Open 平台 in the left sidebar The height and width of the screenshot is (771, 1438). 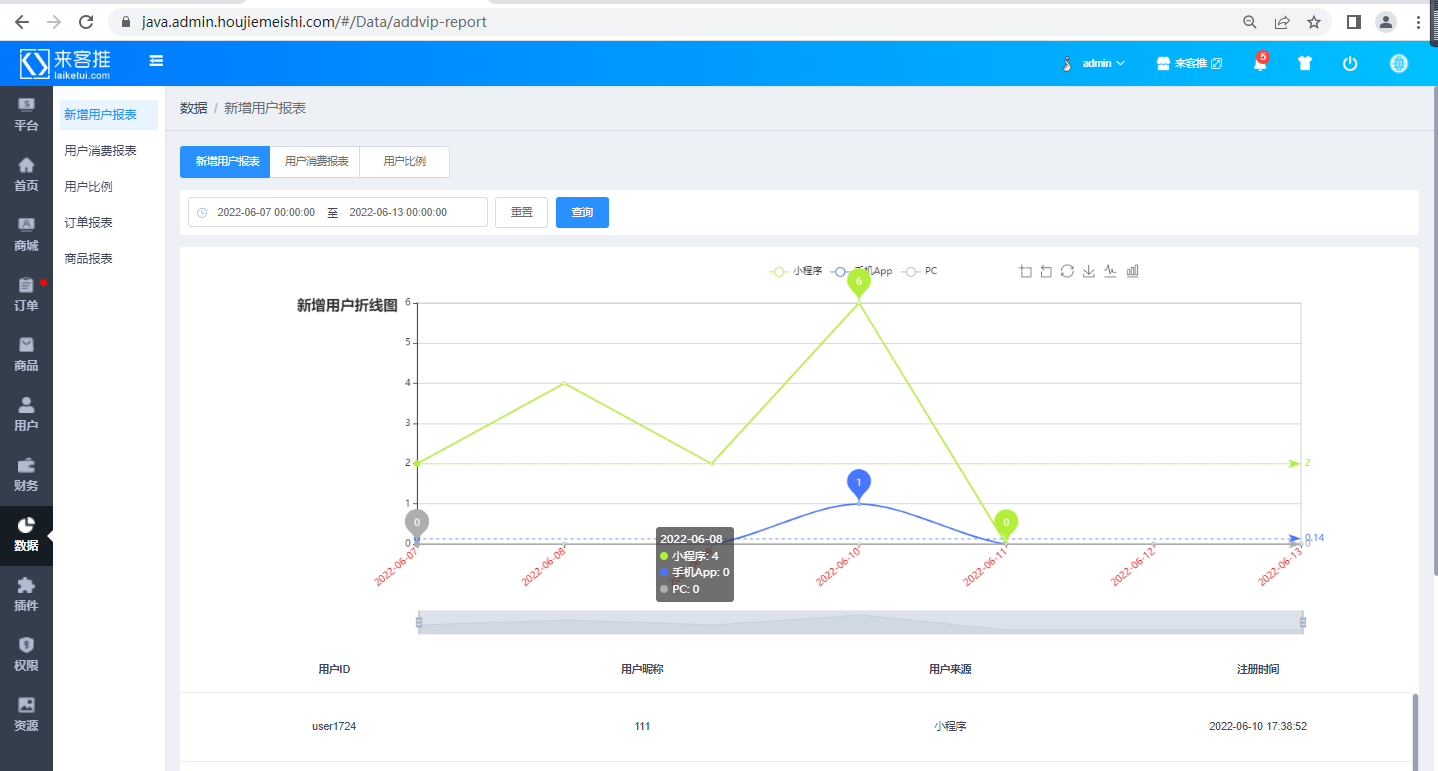click(26, 115)
